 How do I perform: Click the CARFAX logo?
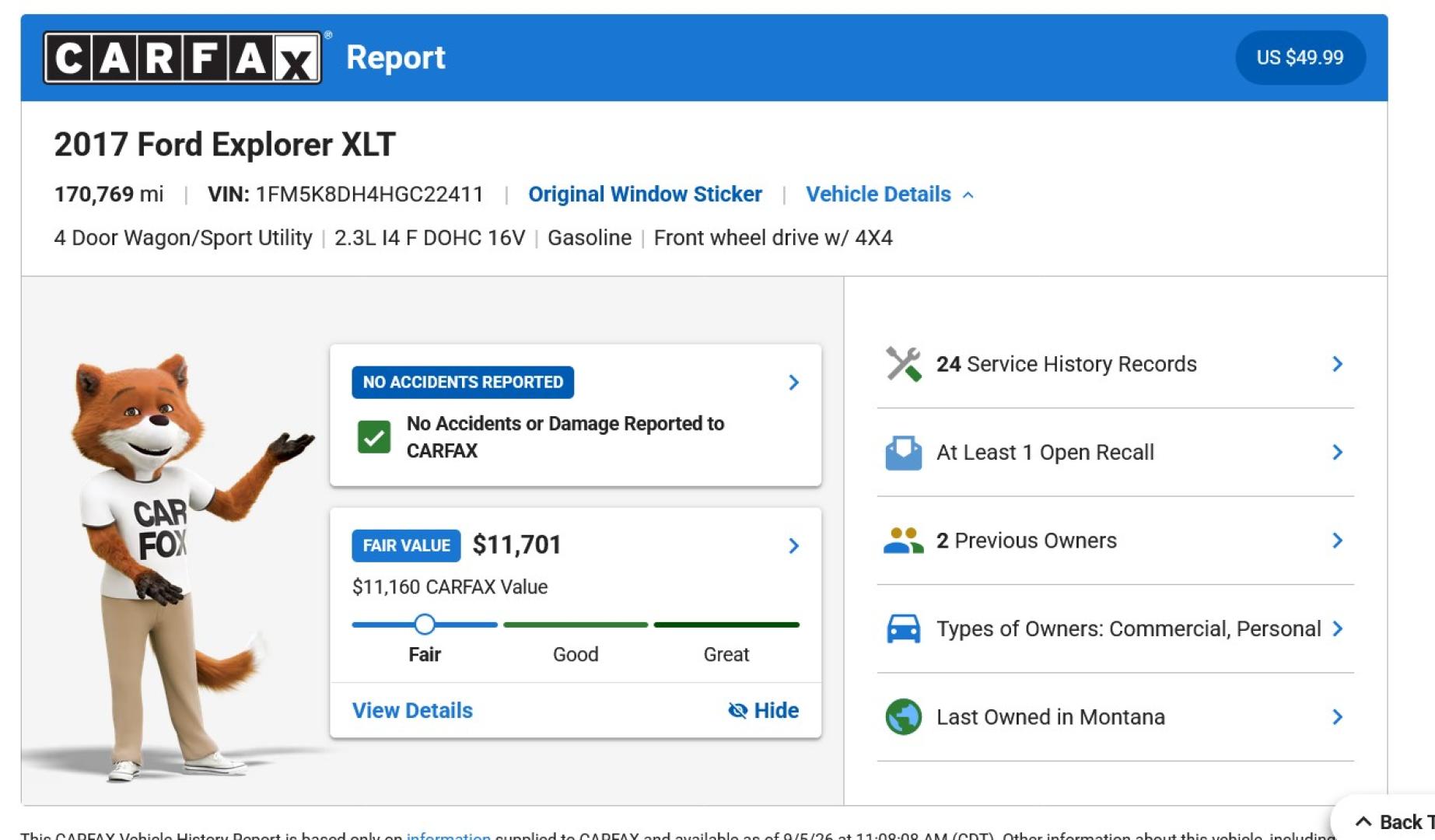click(183, 58)
